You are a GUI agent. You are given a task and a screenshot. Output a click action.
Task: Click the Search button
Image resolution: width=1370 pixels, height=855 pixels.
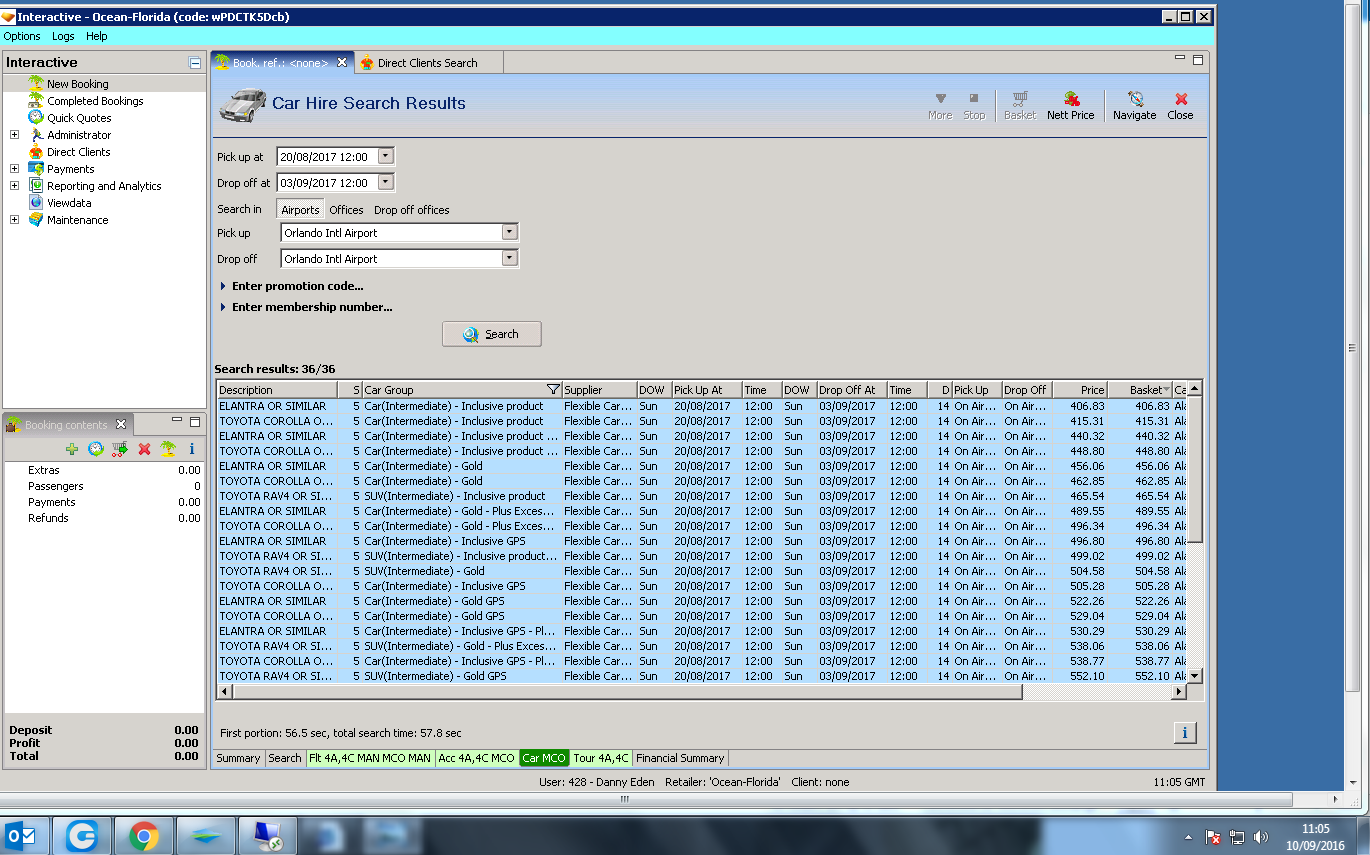[x=492, y=334]
